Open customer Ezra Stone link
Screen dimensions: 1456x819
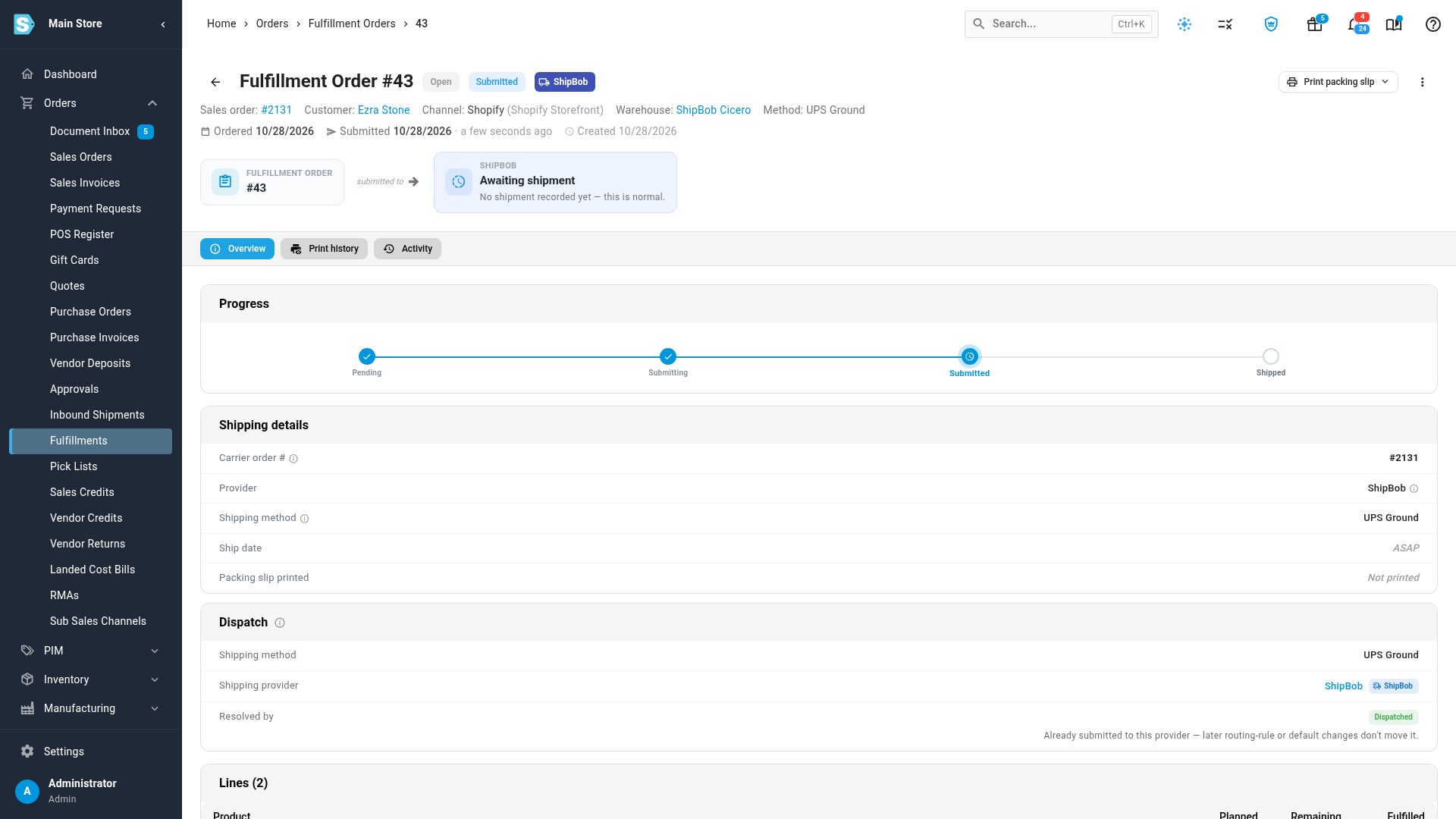(x=384, y=110)
